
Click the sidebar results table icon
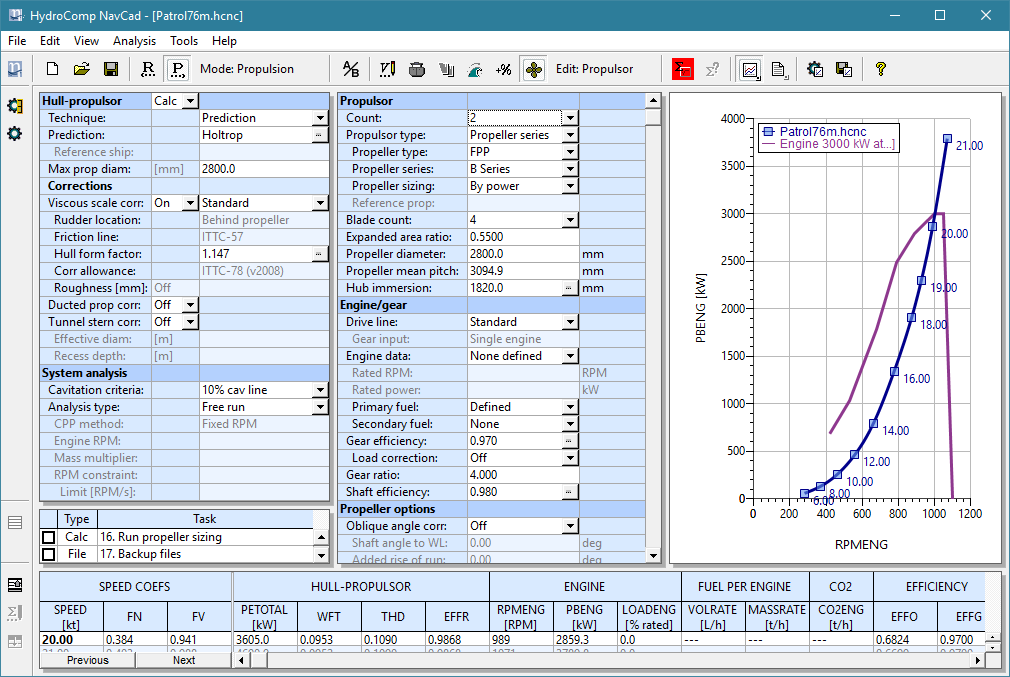coord(15,585)
